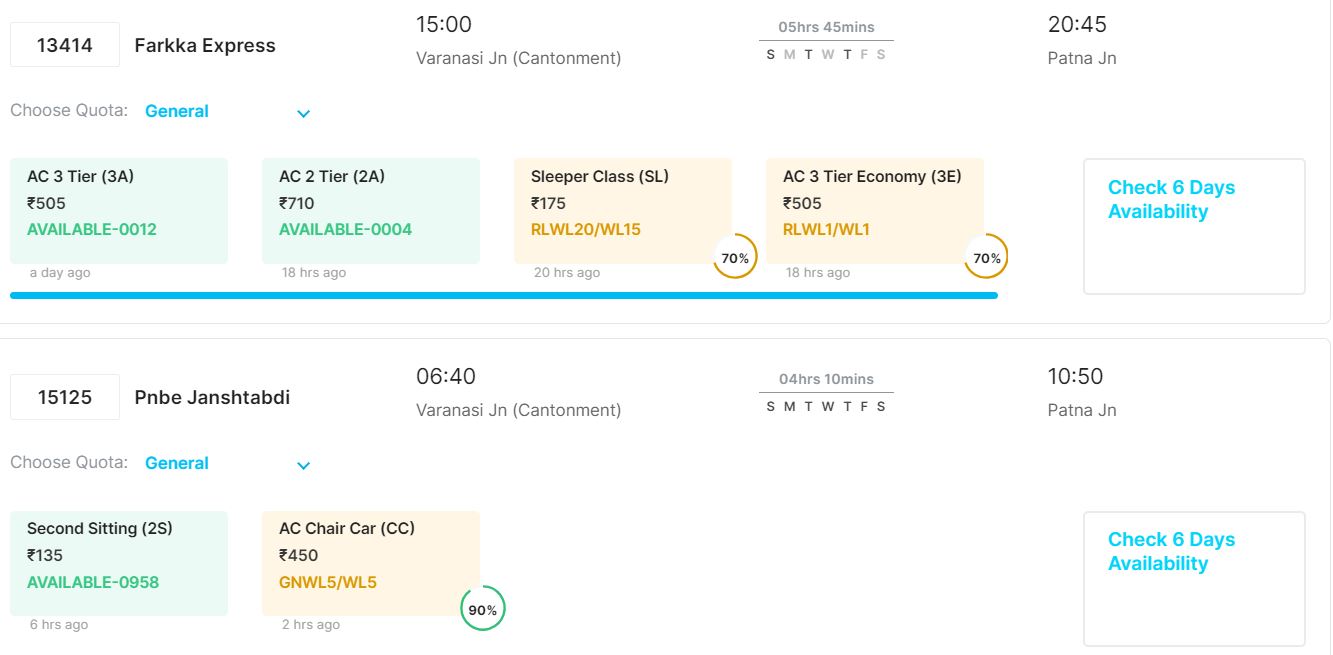Check 6 Days Availability for Farkka Express

point(1194,226)
